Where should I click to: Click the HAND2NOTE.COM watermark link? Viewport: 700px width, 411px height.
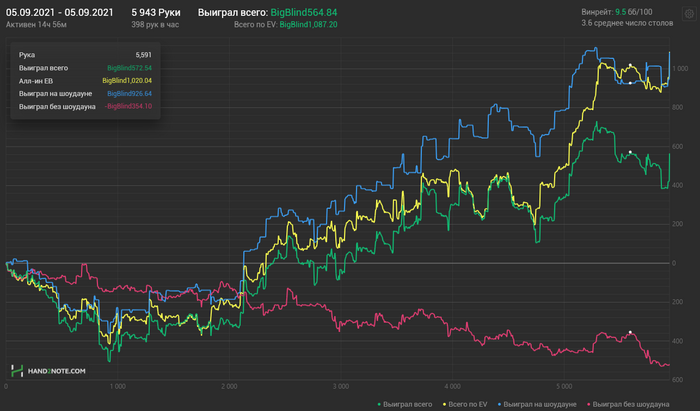pos(57,371)
